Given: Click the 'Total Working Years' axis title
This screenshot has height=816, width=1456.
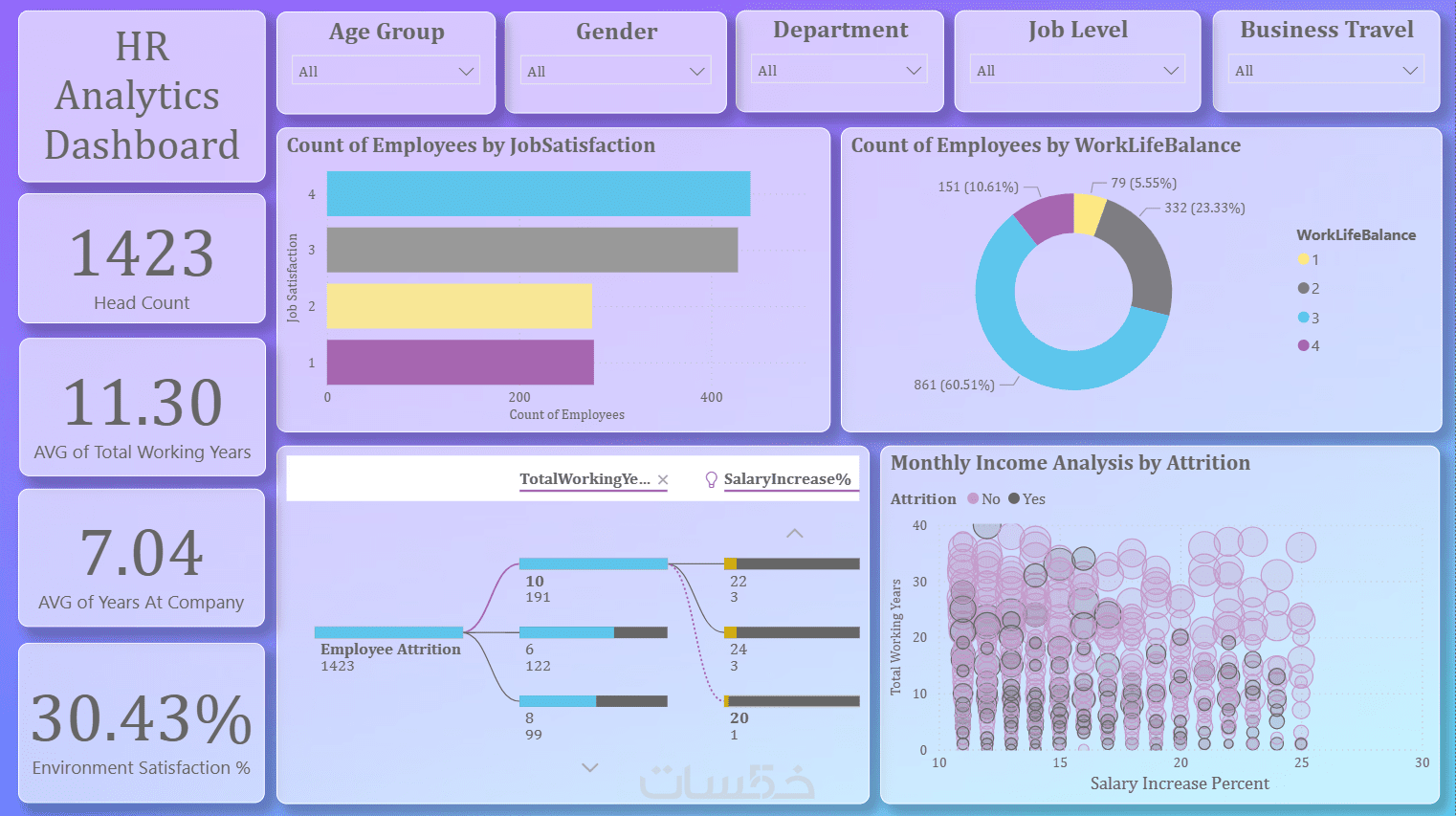Looking at the screenshot, I should tap(896, 636).
